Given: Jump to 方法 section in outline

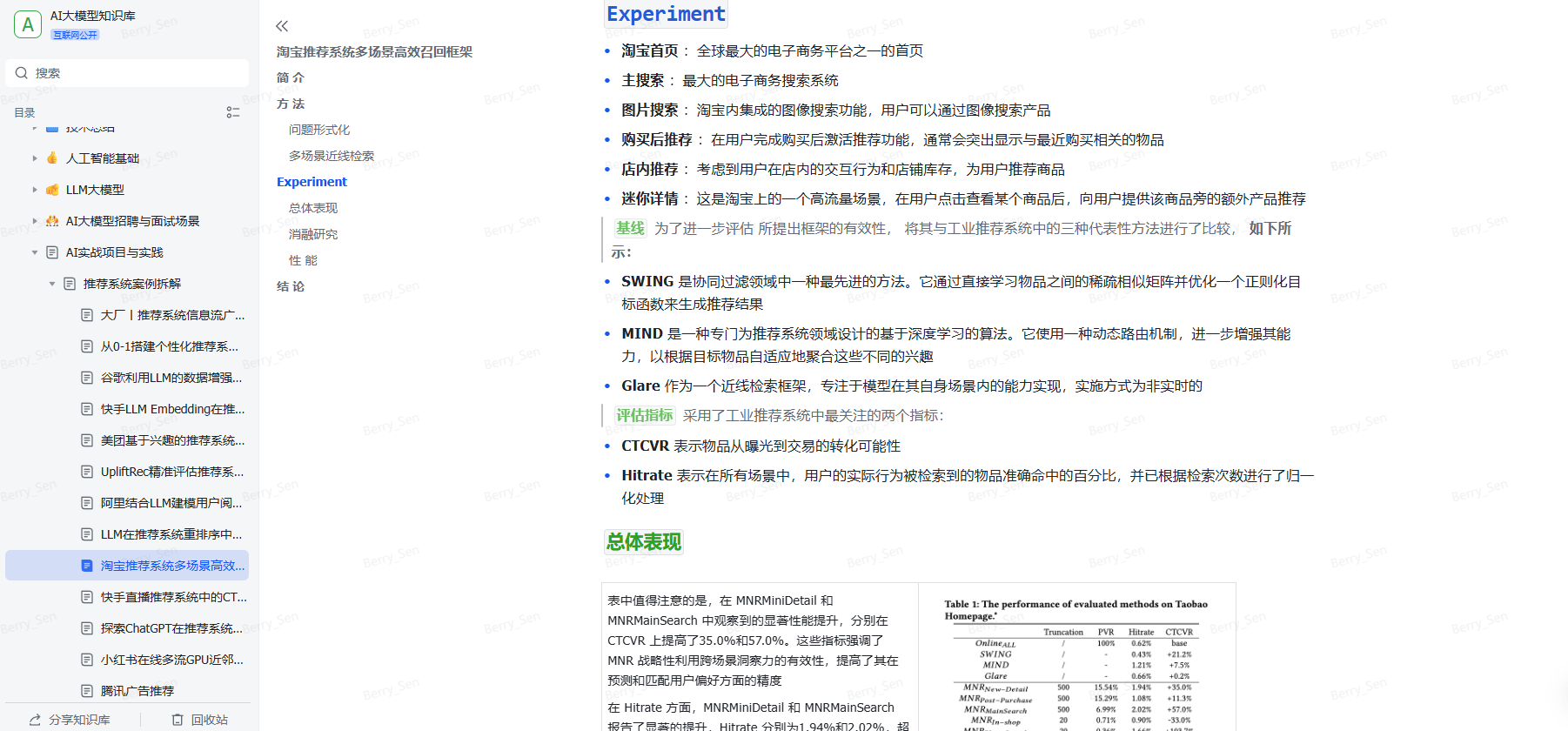Looking at the screenshot, I should [291, 104].
